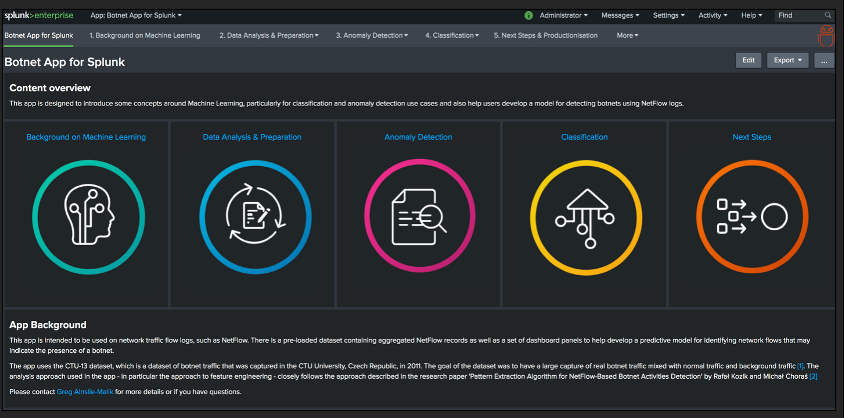Image resolution: width=844 pixels, height=418 pixels.
Task: Follow the Data Analysis & Preparation link
Action: [252, 137]
